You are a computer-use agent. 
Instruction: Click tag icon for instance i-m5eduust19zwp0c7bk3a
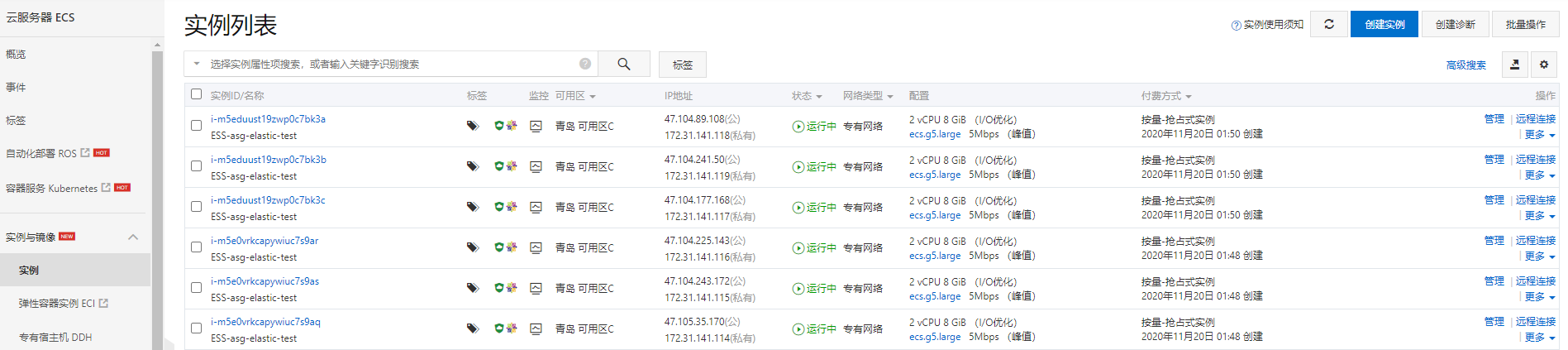click(472, 126)
